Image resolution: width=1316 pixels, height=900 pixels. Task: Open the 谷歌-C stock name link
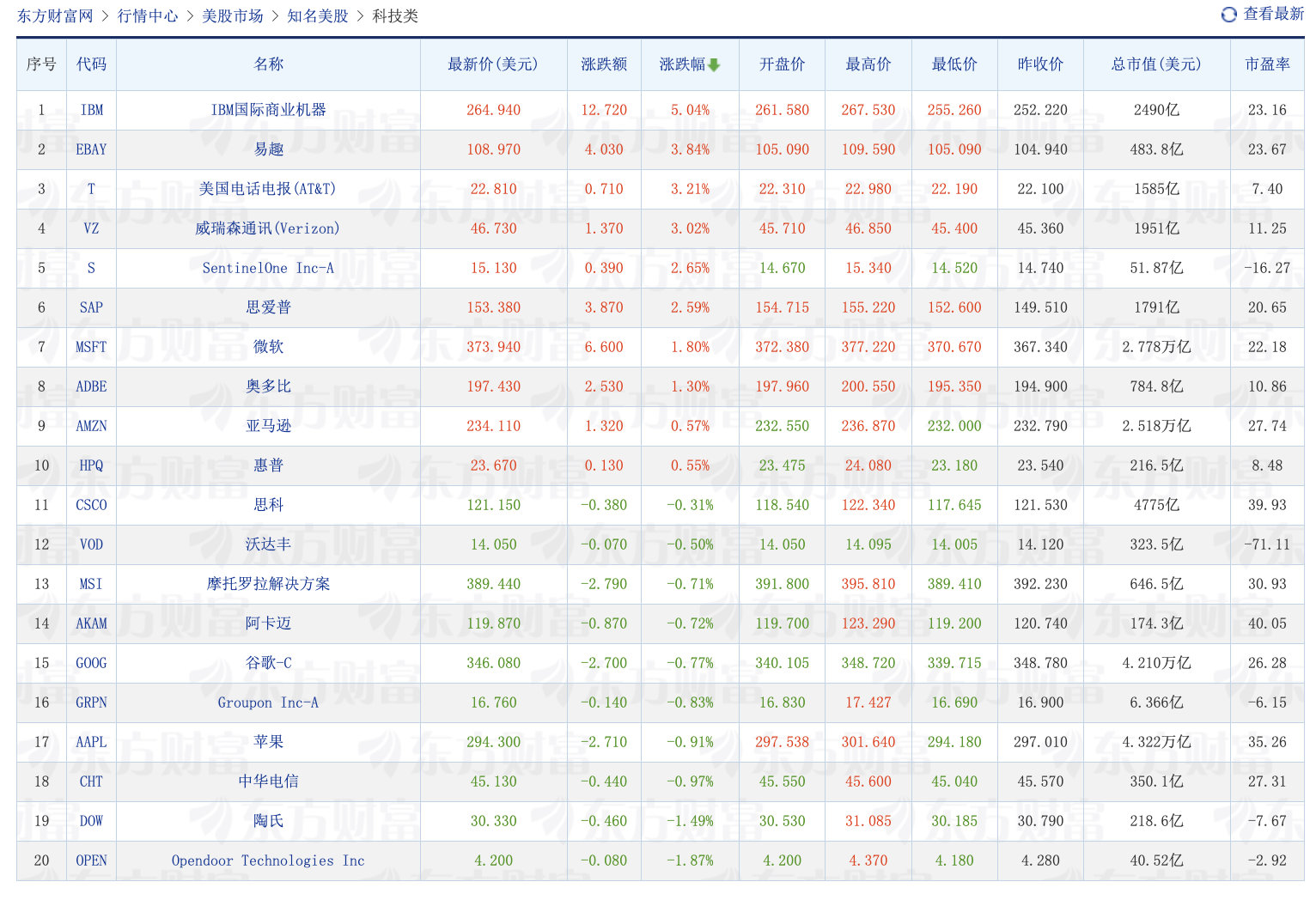tap(269, 663)
